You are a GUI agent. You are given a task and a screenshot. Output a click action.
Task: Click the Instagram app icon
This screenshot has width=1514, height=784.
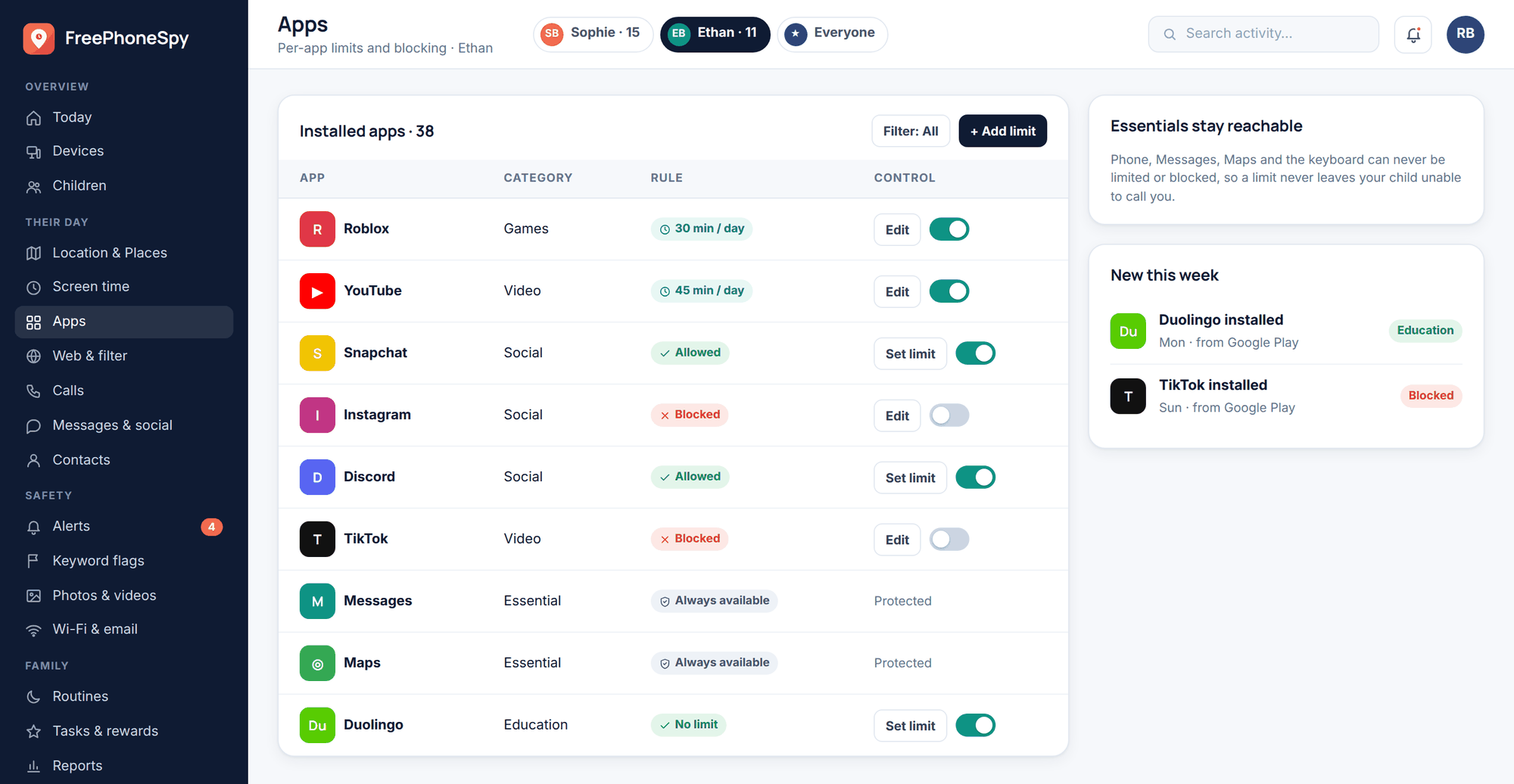pos(317,415)
